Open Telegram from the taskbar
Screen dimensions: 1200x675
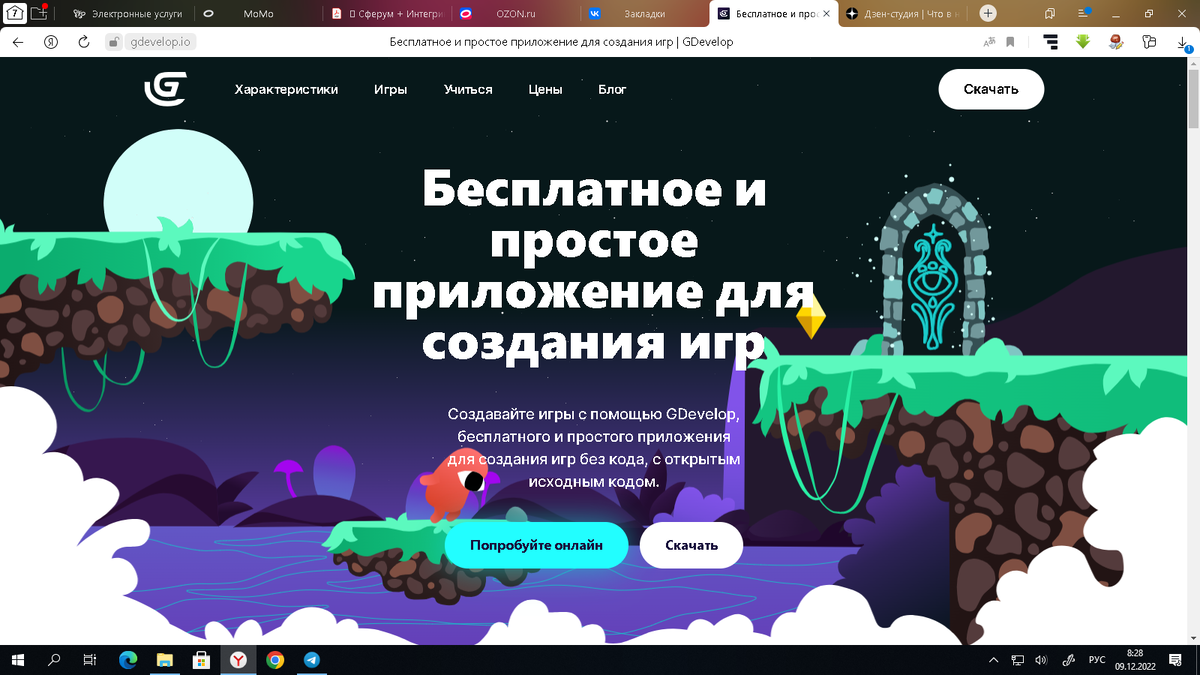(x=311, y=659)
